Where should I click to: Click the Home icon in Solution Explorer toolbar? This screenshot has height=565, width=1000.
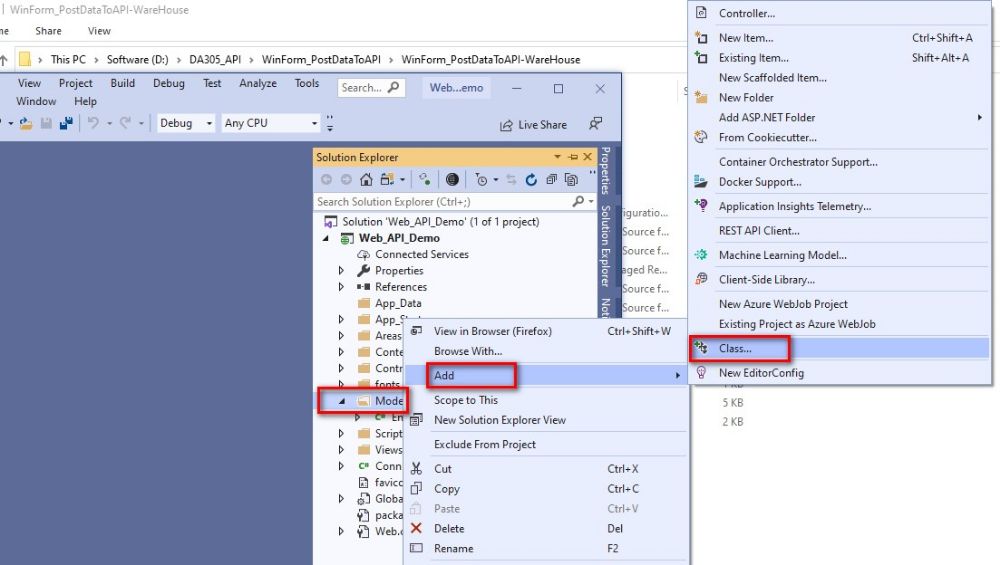pyautogui.click(x=366, y=180)
